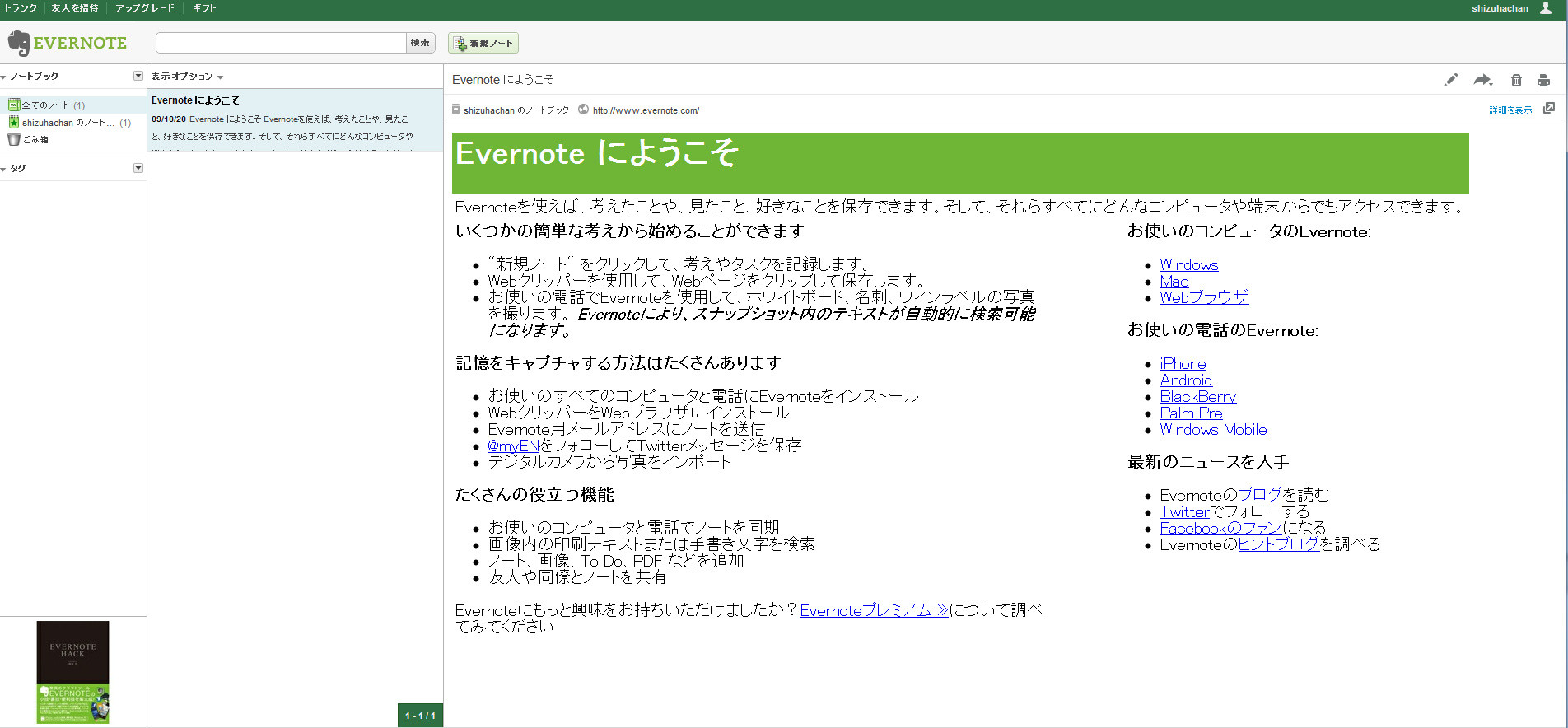Follow the Twitter link
Image resolution: width=1568 pixels, height=728 pixels.
[x=1187, y=512]
